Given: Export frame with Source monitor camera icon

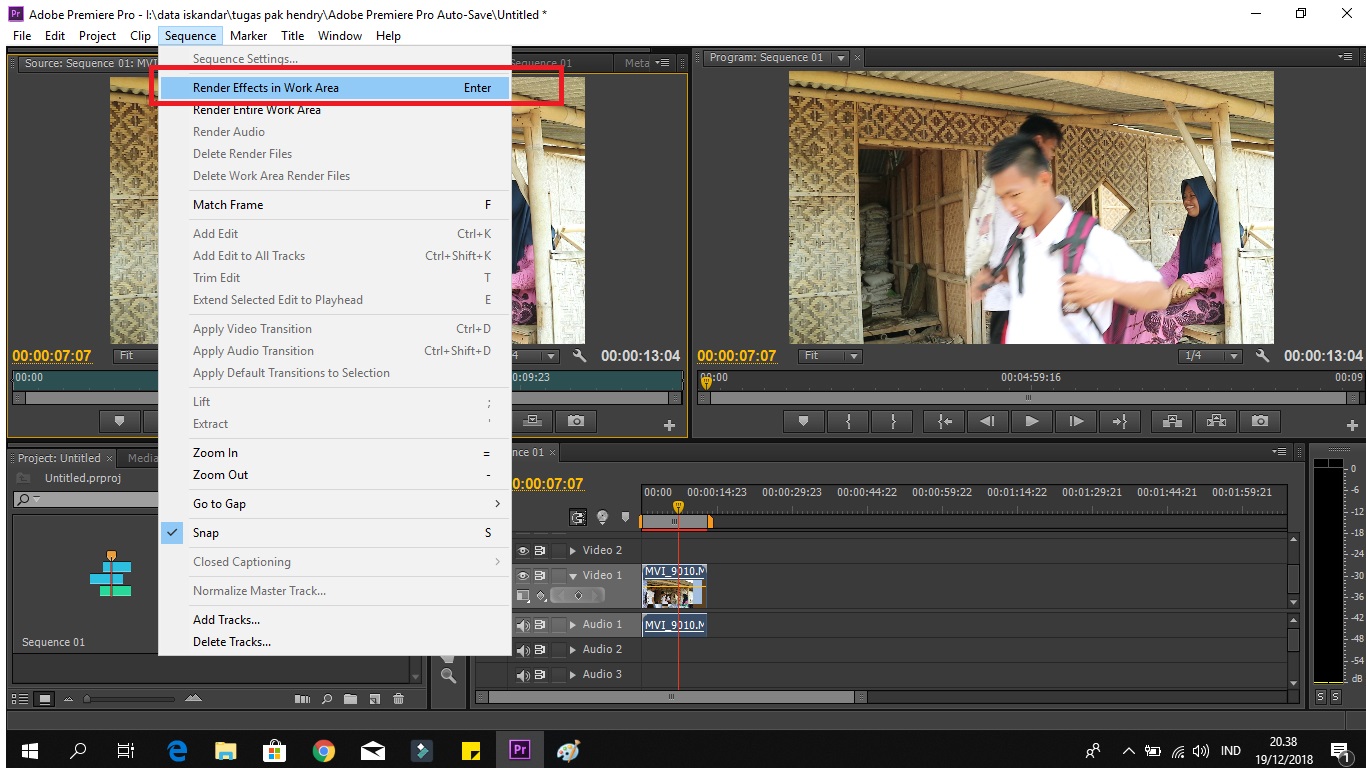Looking at the screenshot, I should (576, 422).
